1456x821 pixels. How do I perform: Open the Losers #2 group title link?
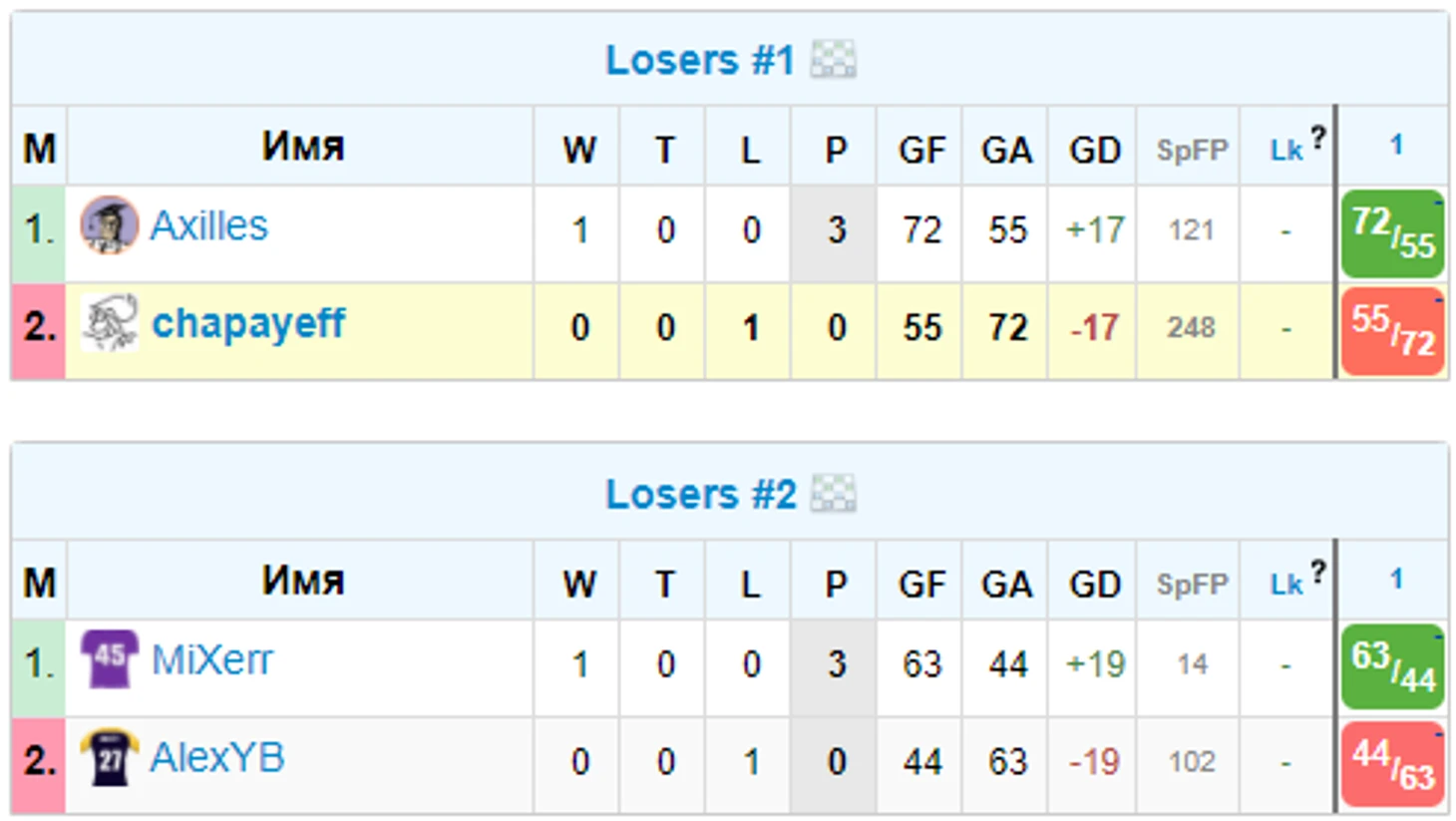[701, 494]
